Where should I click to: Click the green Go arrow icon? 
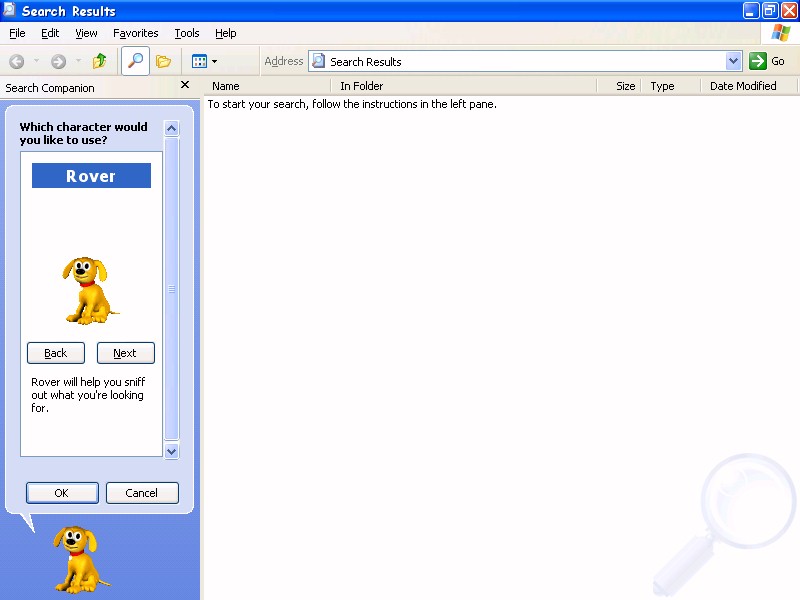pyautogui.click(x=758, y=61)
